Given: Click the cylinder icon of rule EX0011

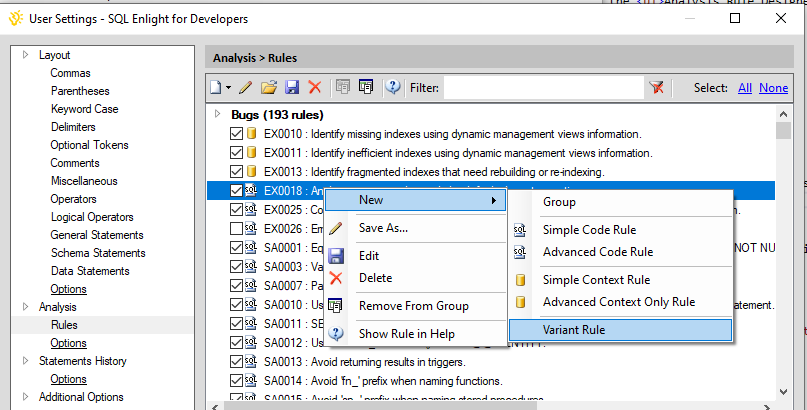Looking at the screenshot, I should [251, 152].
